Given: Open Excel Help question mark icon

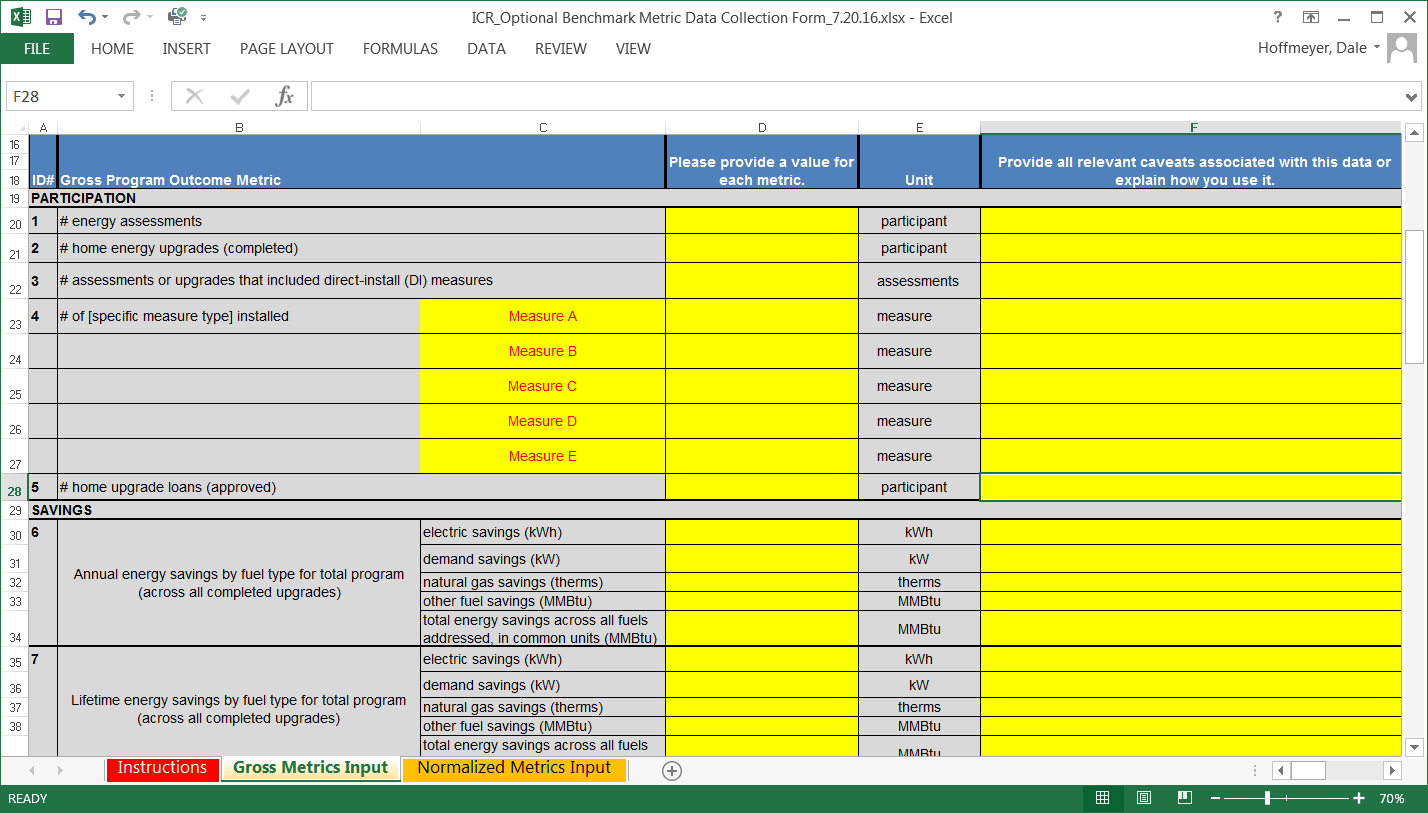Looking at the screenshot, I should [1277, 17].
